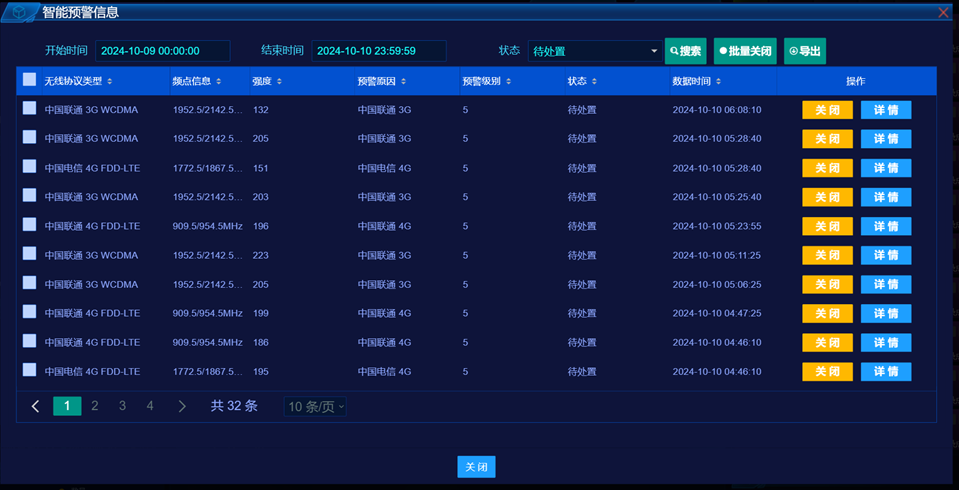Open page 4 in pagination
The width and height of the screenshot is (959, 490).
(150, 406)
